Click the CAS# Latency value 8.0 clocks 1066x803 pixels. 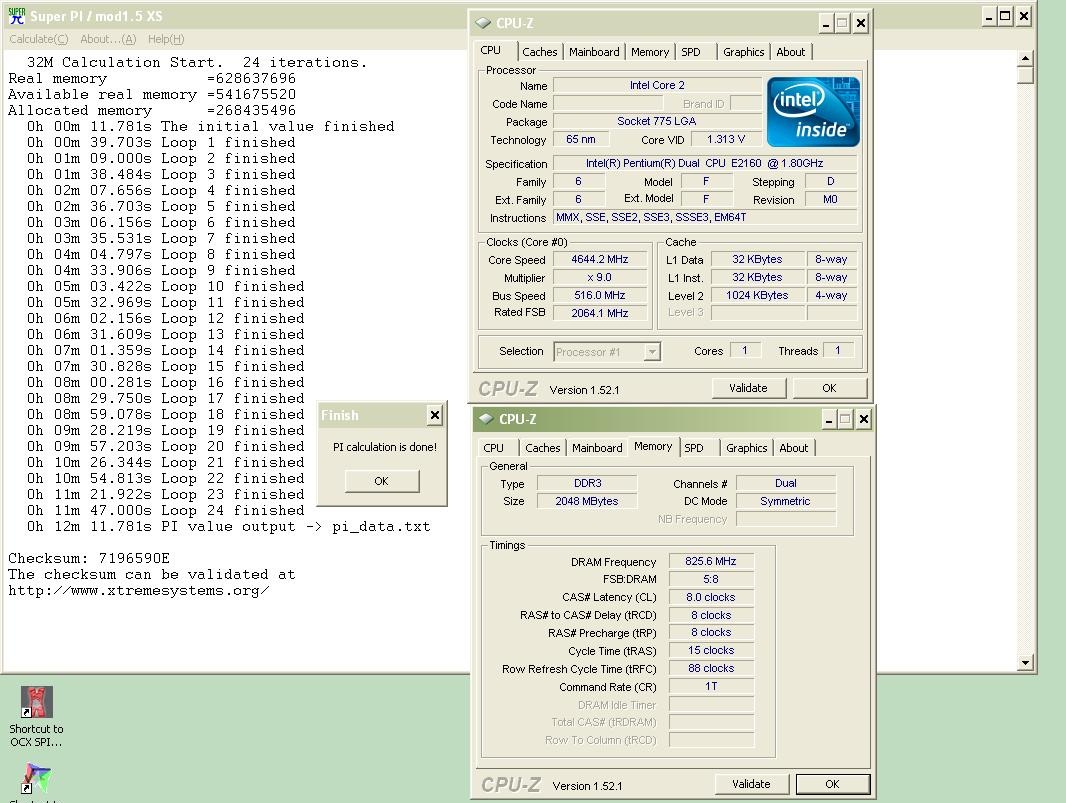711,598
